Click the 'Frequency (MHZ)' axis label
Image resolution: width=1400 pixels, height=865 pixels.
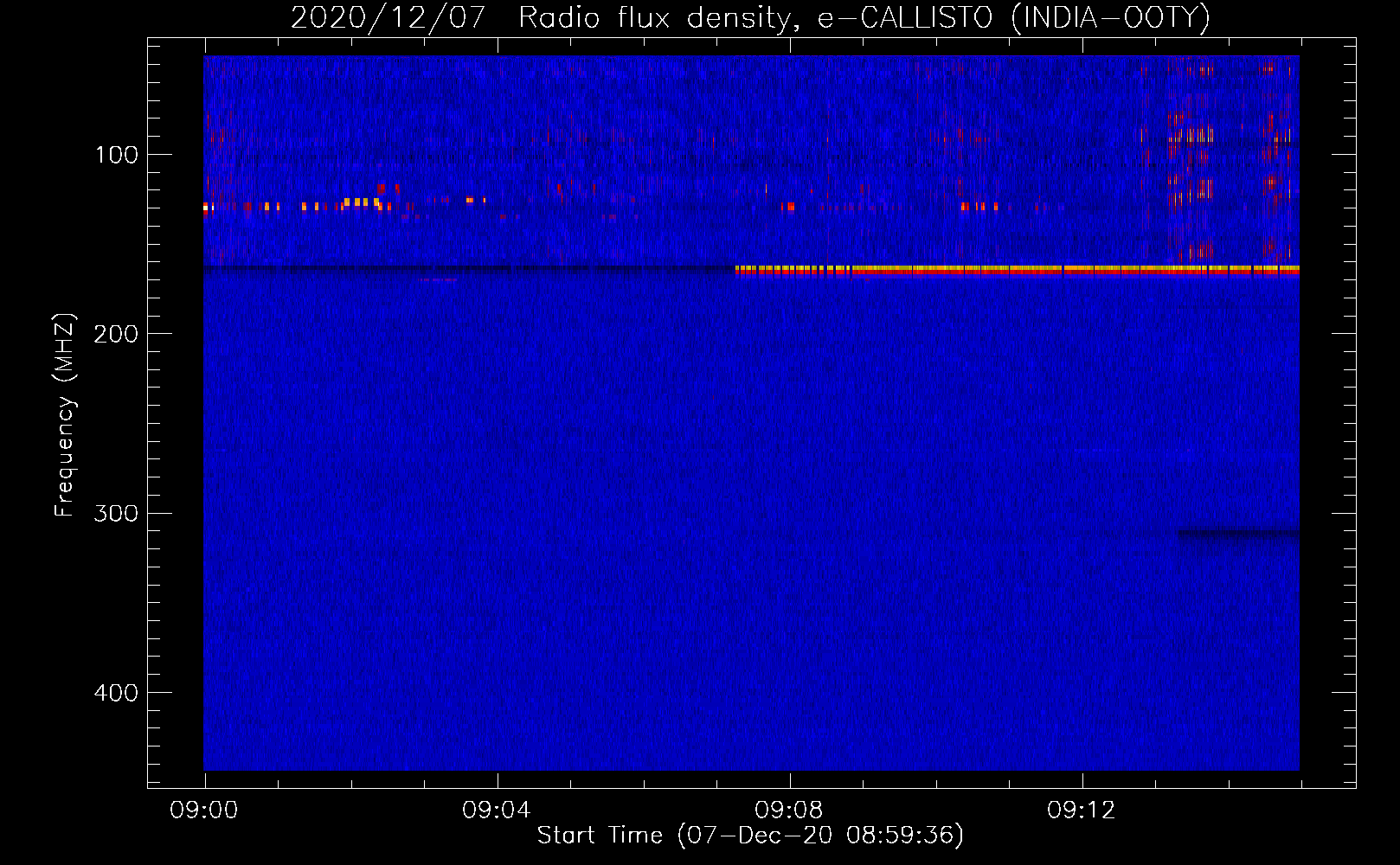pyautogui.click(x=65, y=415)
